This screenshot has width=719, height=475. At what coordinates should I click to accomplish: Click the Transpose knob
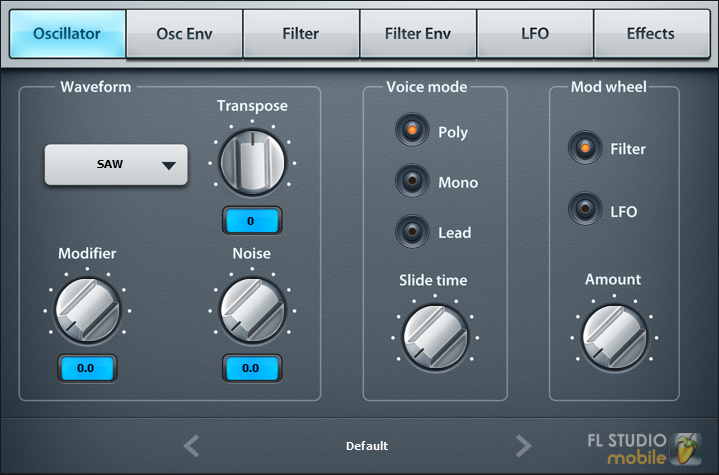coord(251,163)
